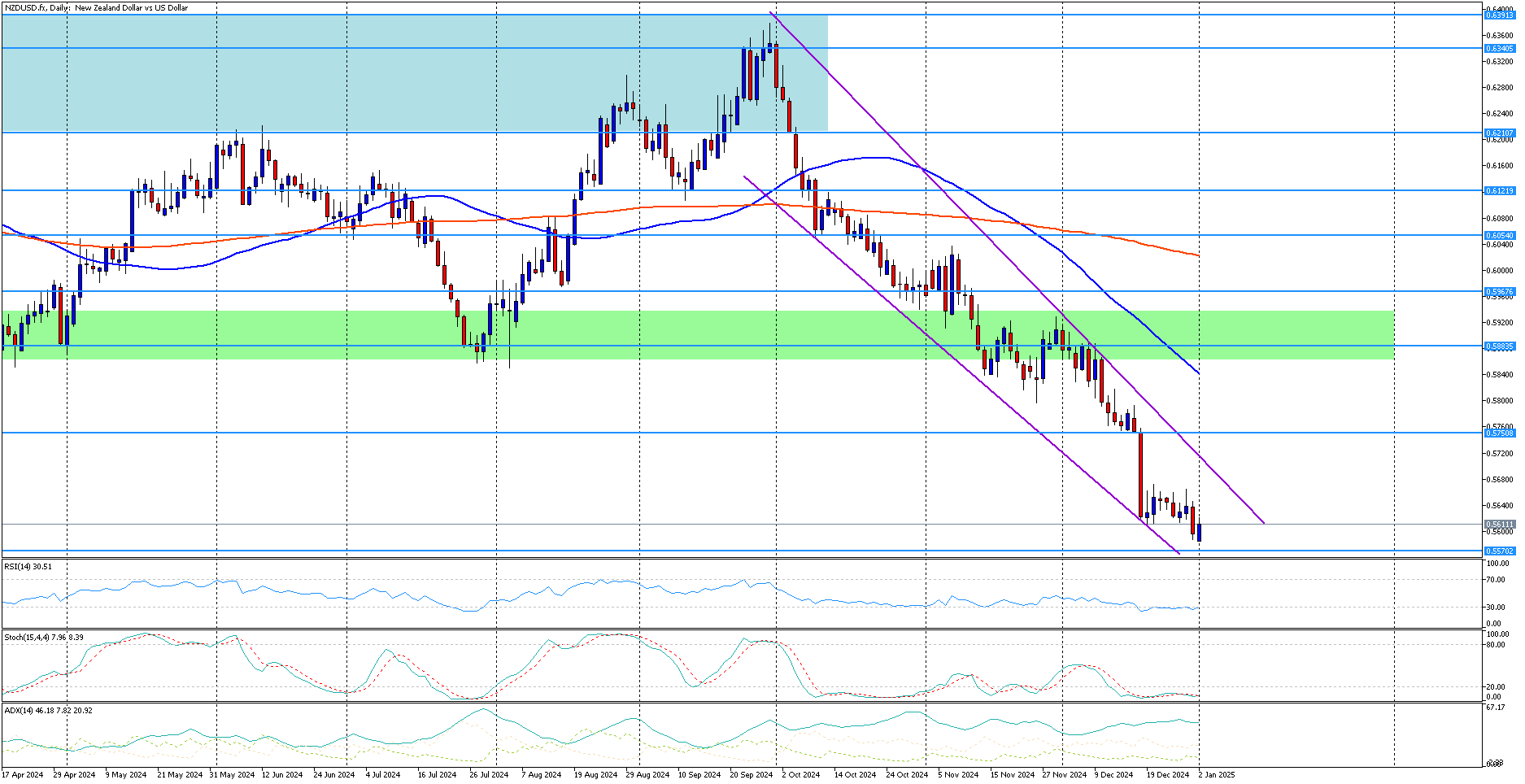
Task: Select the 0.57508 horizontal line label
Action: pos(1499,433)
